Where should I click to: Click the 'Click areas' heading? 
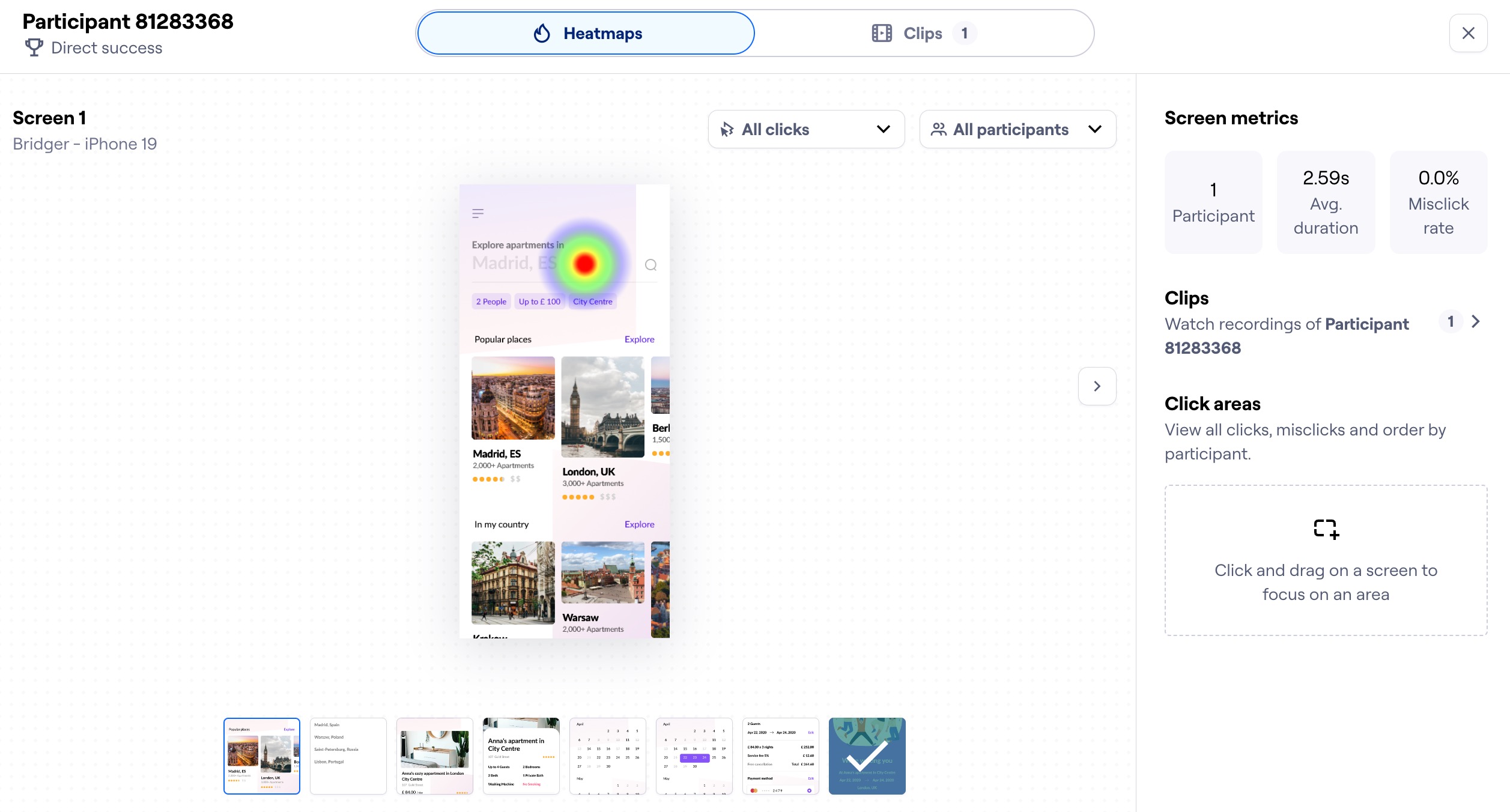point(1212,404)
